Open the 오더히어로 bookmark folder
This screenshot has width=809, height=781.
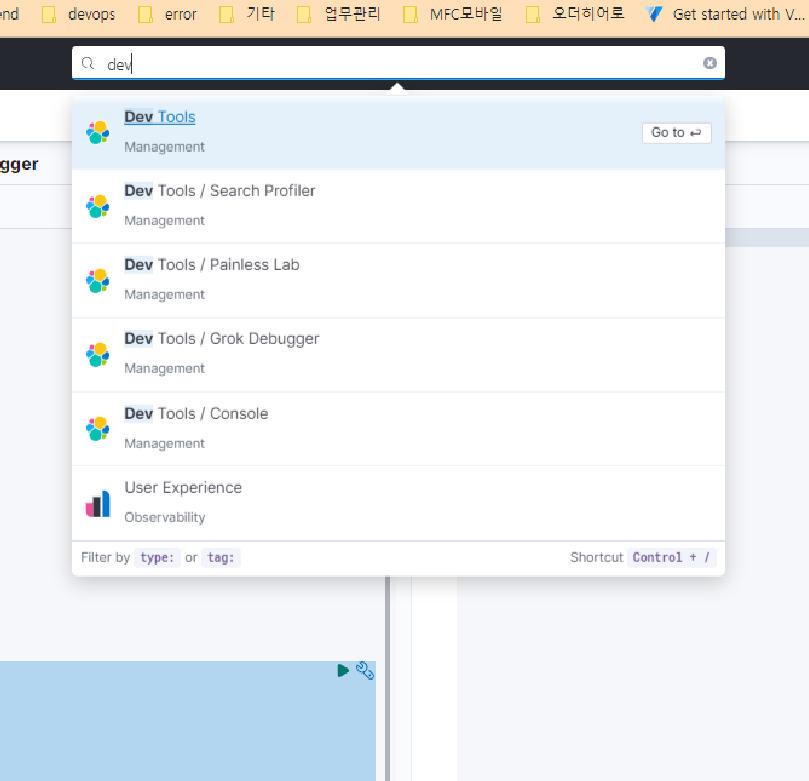click(x=575, y=14)
